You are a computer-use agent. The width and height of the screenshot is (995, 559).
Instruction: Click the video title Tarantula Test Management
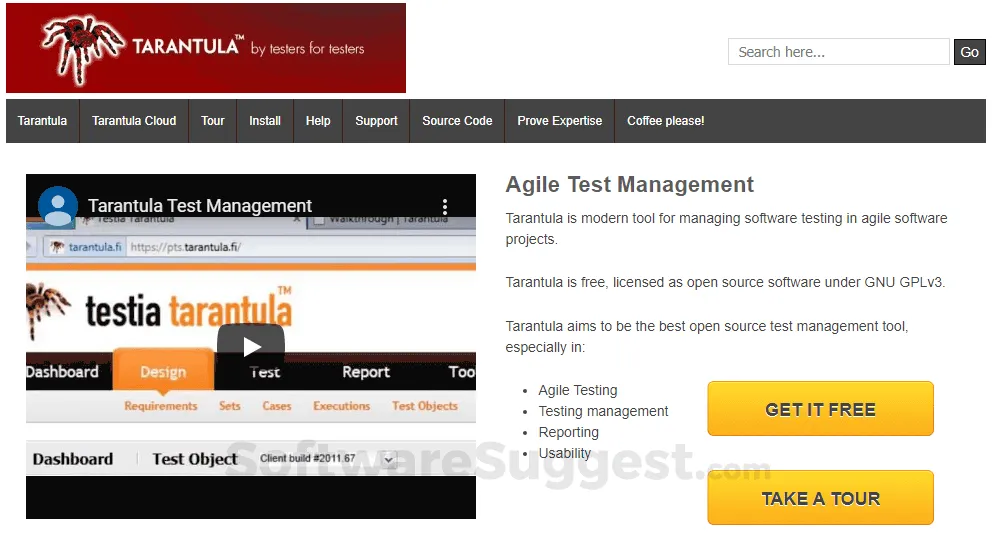[x=200, y=206]
